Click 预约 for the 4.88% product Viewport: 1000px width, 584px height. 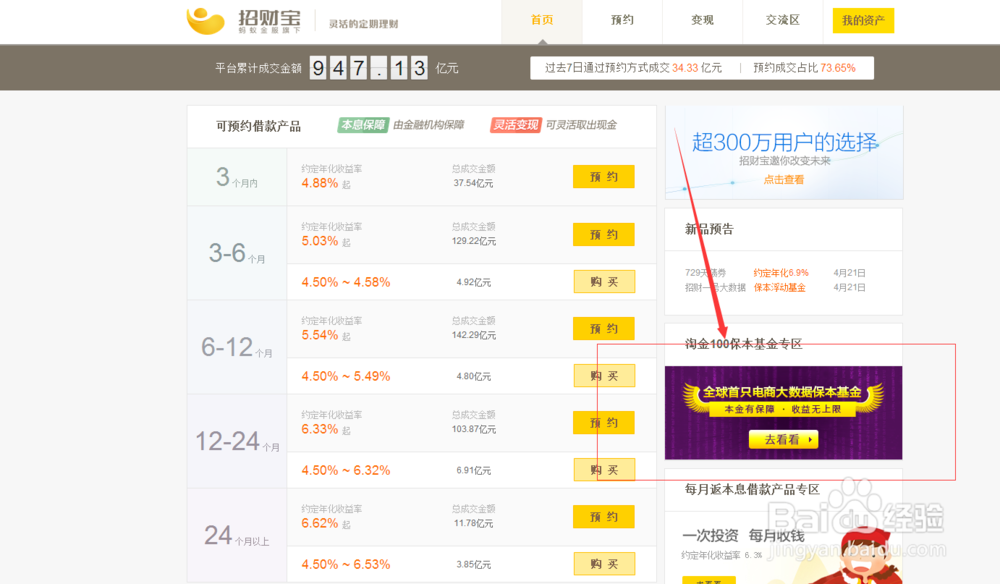603,177
